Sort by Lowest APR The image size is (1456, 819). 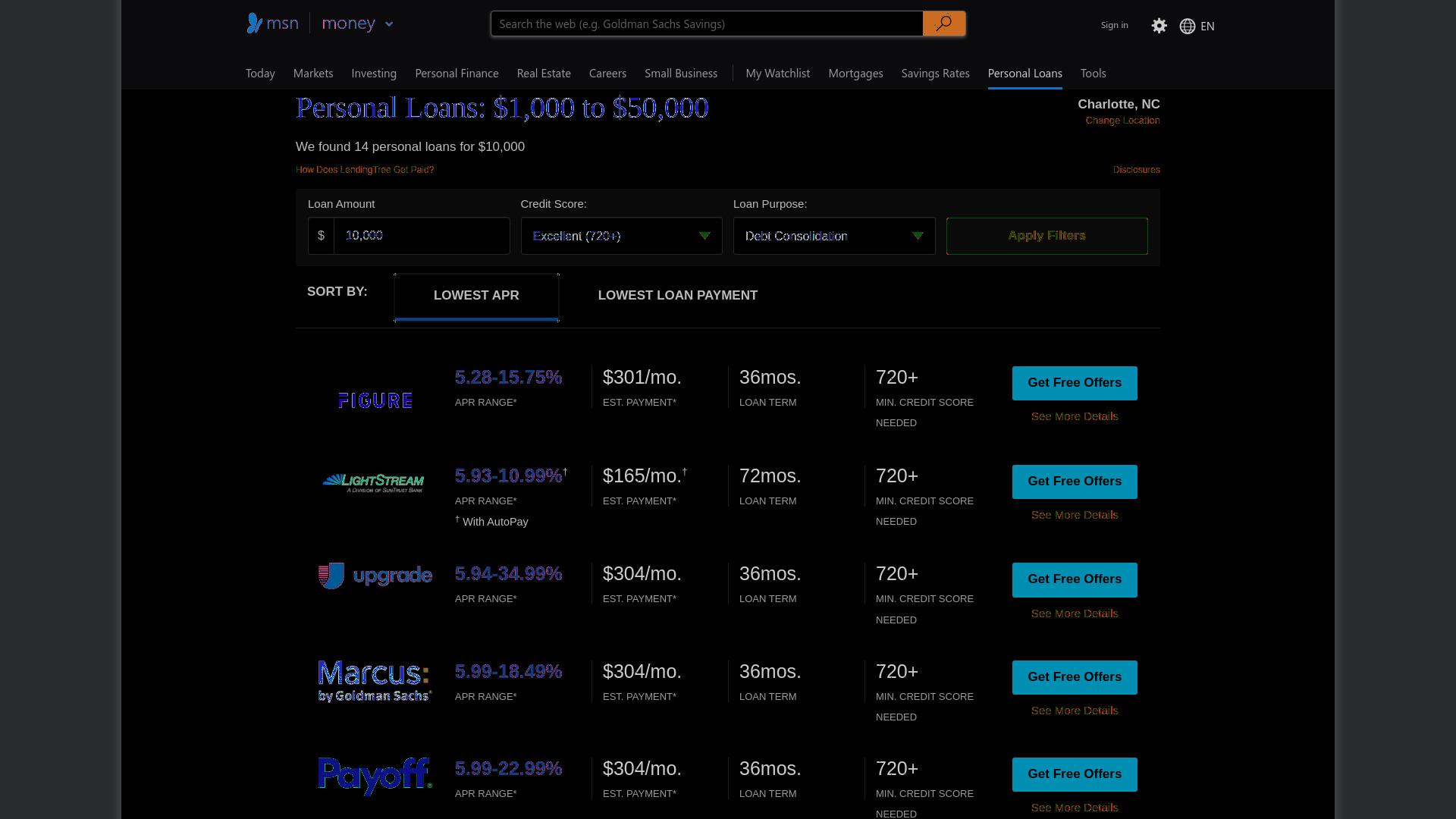(476, 297)
